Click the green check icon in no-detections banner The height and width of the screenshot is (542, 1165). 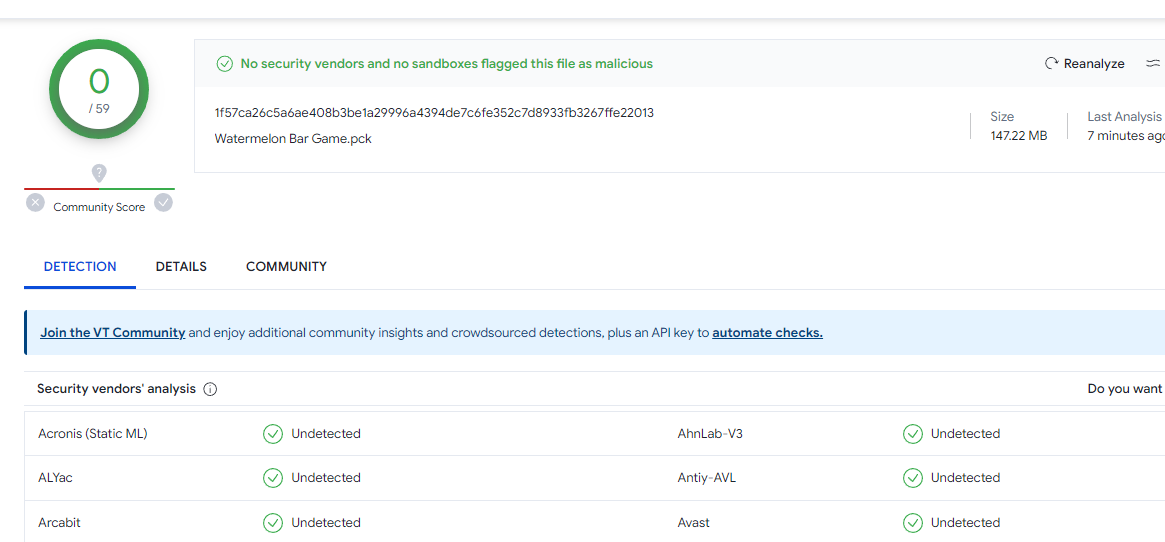pyautogui.click(x=225, y=64)
